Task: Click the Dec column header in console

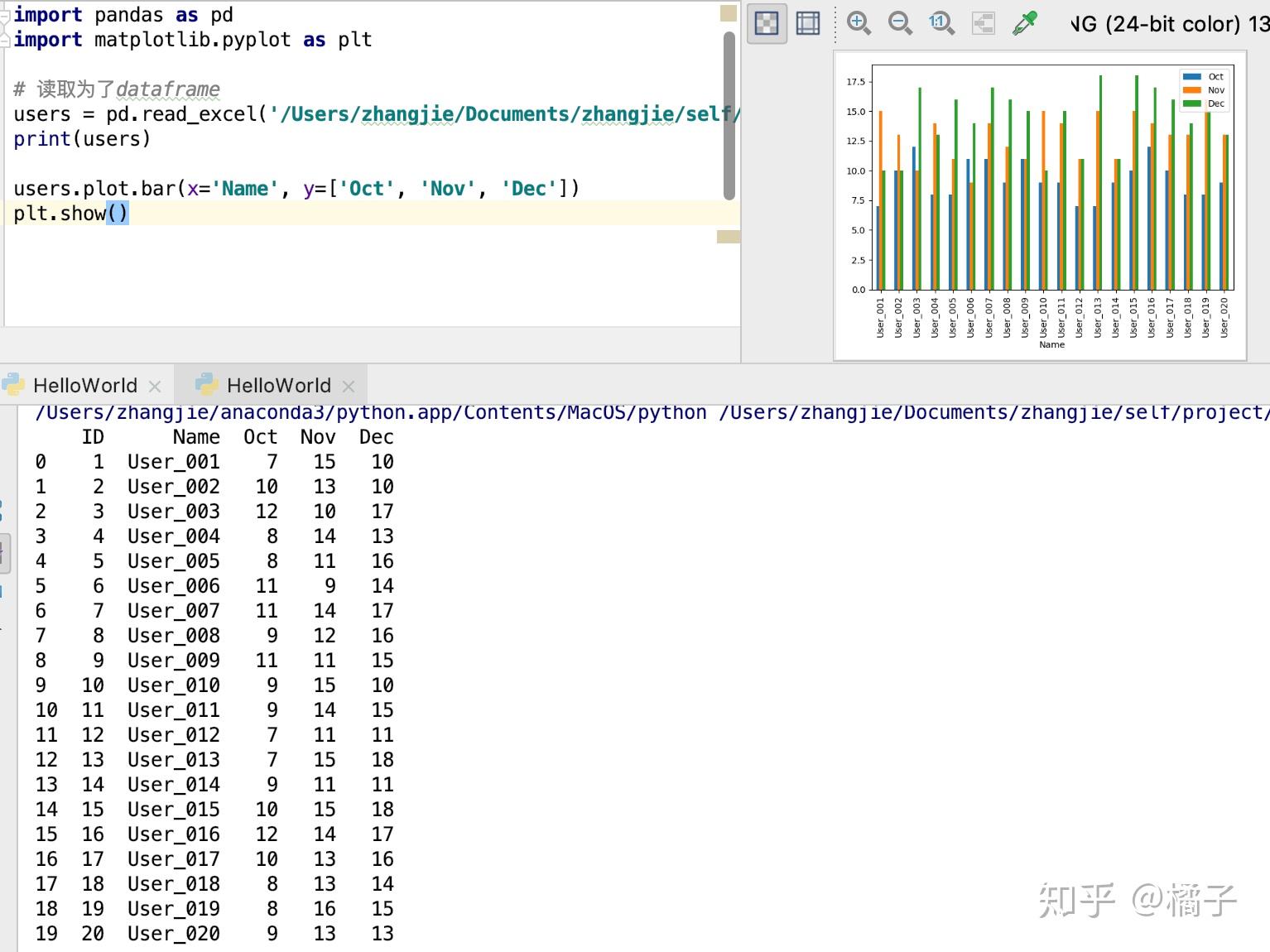Action: 376,437
